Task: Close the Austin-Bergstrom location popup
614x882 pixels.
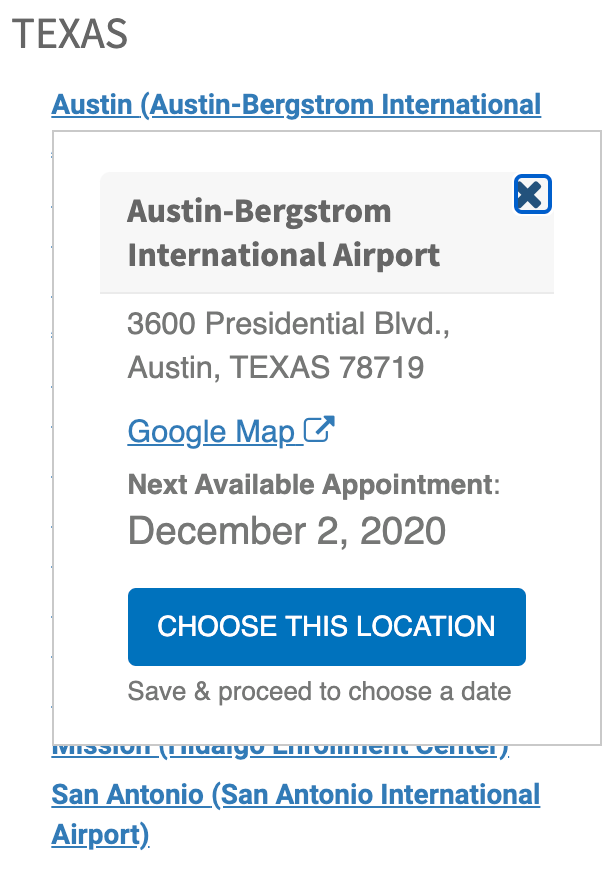Action: 532,194
